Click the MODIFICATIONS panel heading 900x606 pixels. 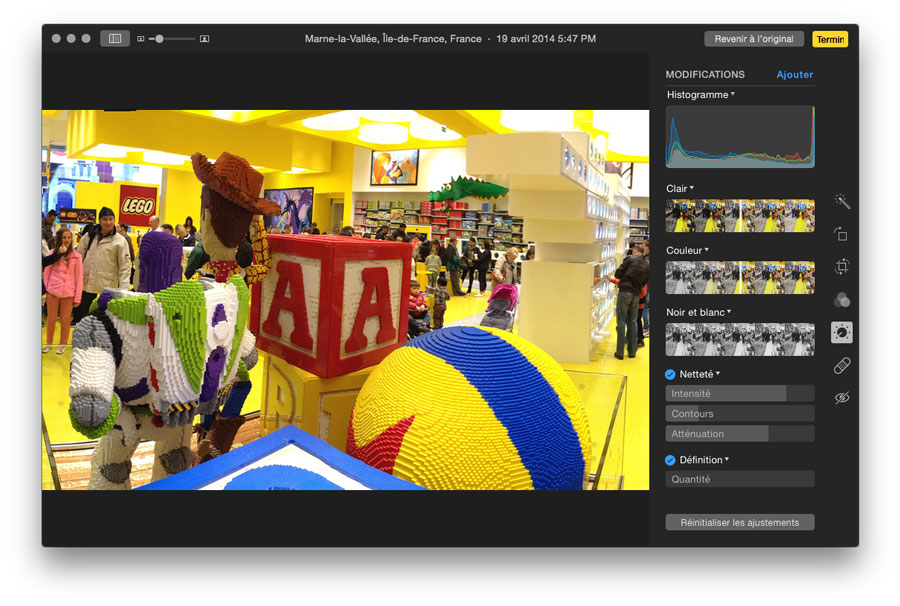coord(705,75)
